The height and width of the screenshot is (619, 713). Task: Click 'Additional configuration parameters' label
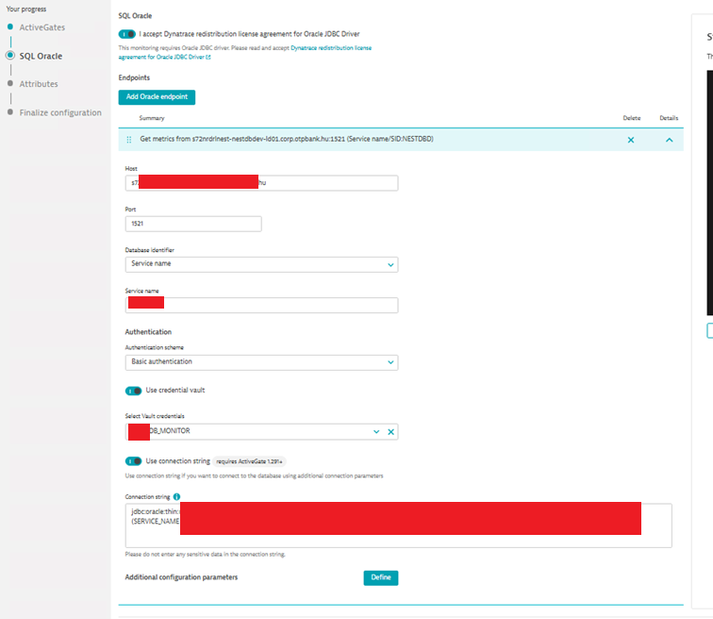click(181, 577)
